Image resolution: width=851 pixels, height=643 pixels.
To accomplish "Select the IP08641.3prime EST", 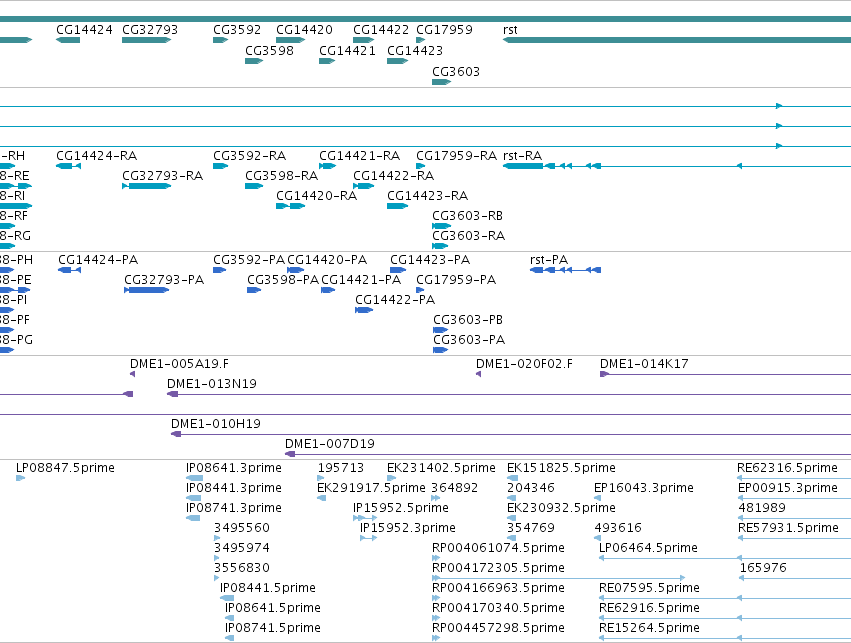I will [x=194, y=478].
